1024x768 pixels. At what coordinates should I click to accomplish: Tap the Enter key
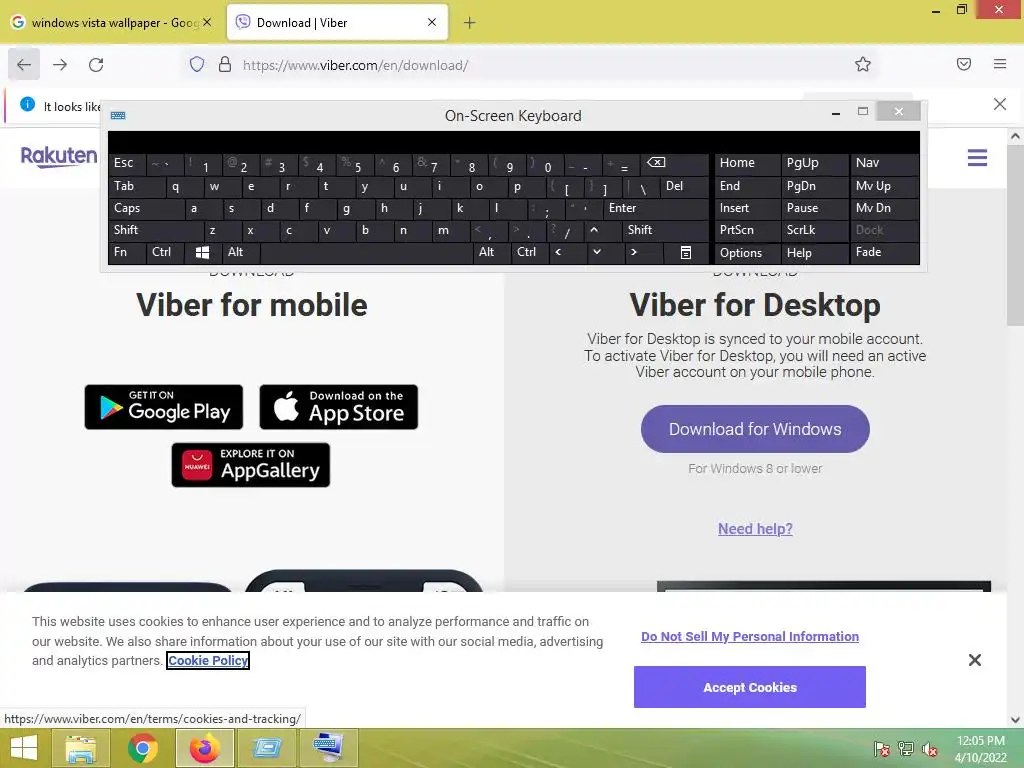(x=656, y=208)
